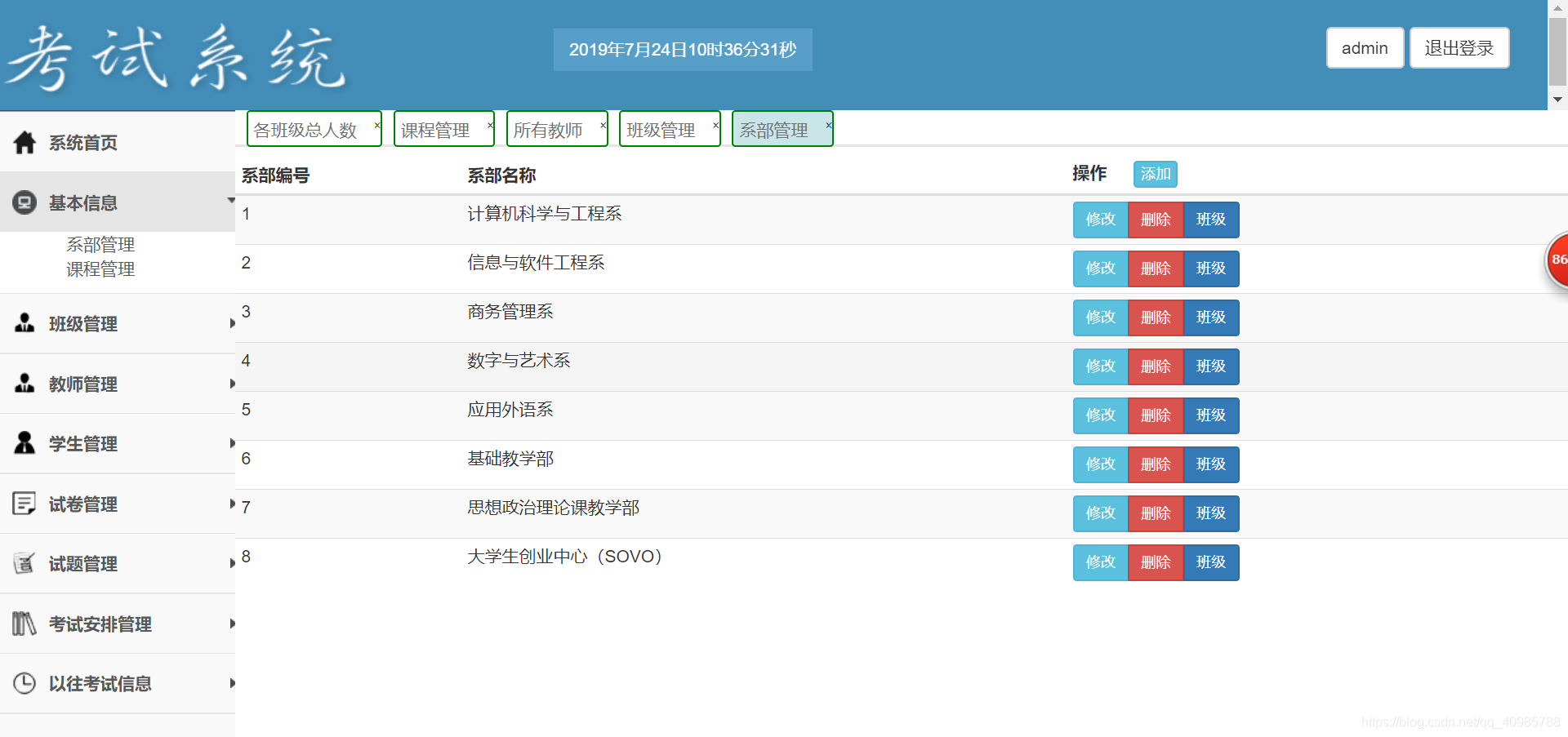1568x737 pixels.
Task: Click the 添加 button to add department
Action: (1155, 174)
